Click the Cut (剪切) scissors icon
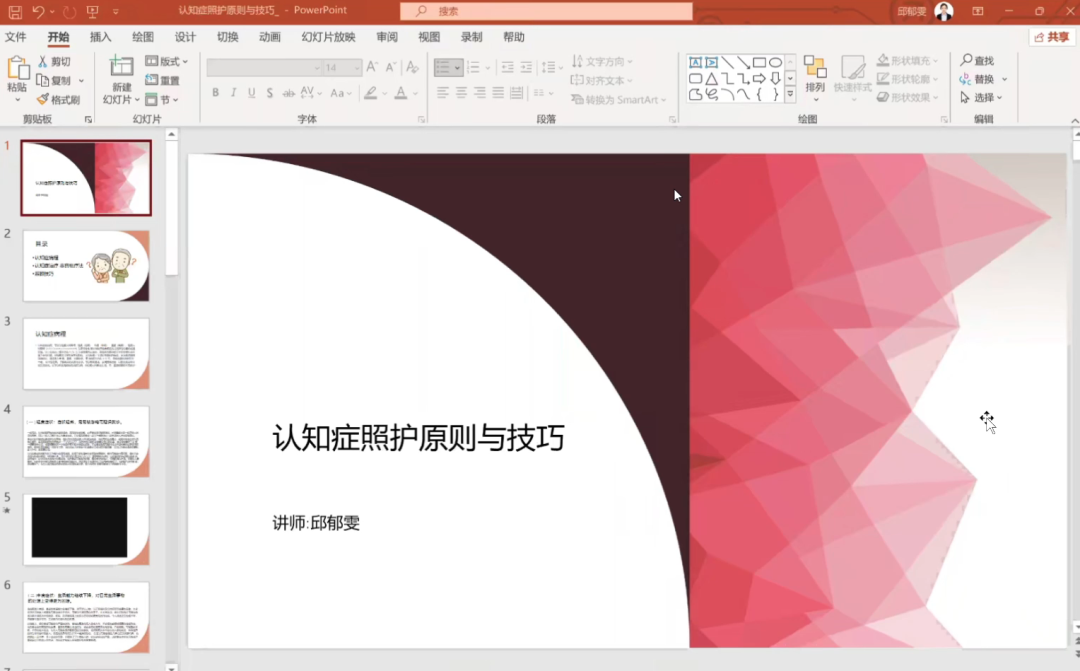1080x671 pixels. pos(43,62)
